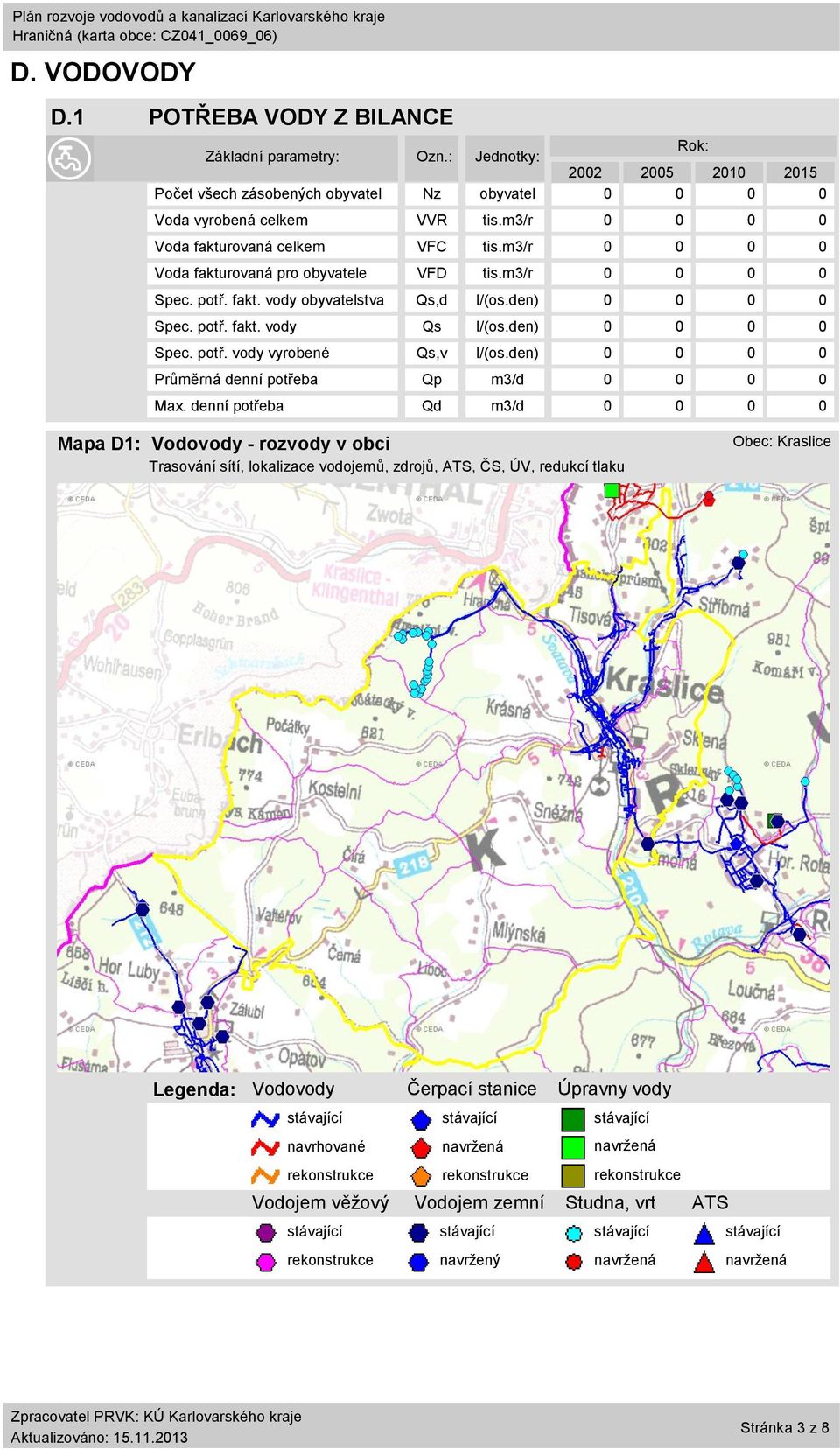
Task: Click the VVR abbreviation cell
Action: click(431, 220)
